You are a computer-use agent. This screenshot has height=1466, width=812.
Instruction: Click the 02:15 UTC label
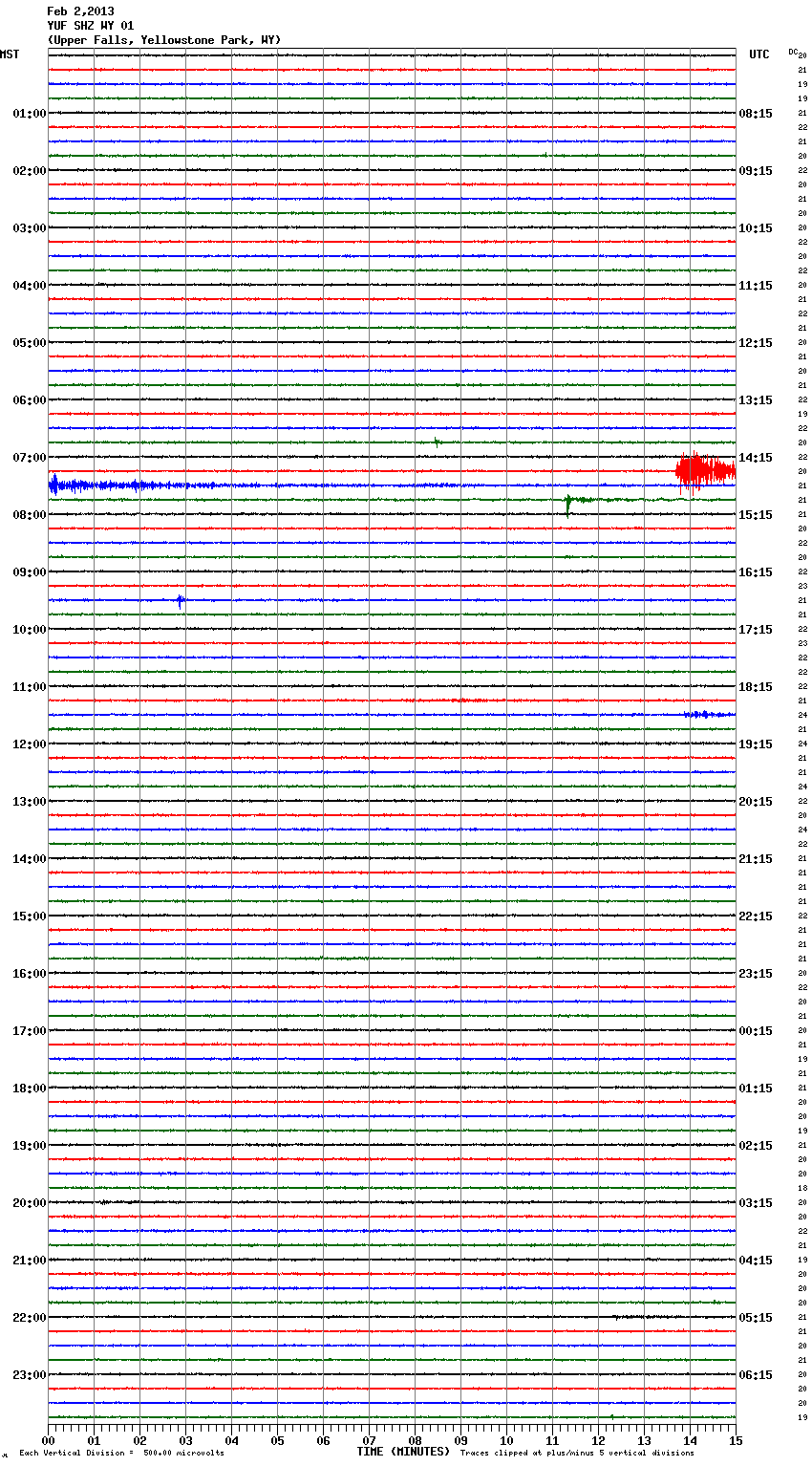click(x=756, y=1146)
